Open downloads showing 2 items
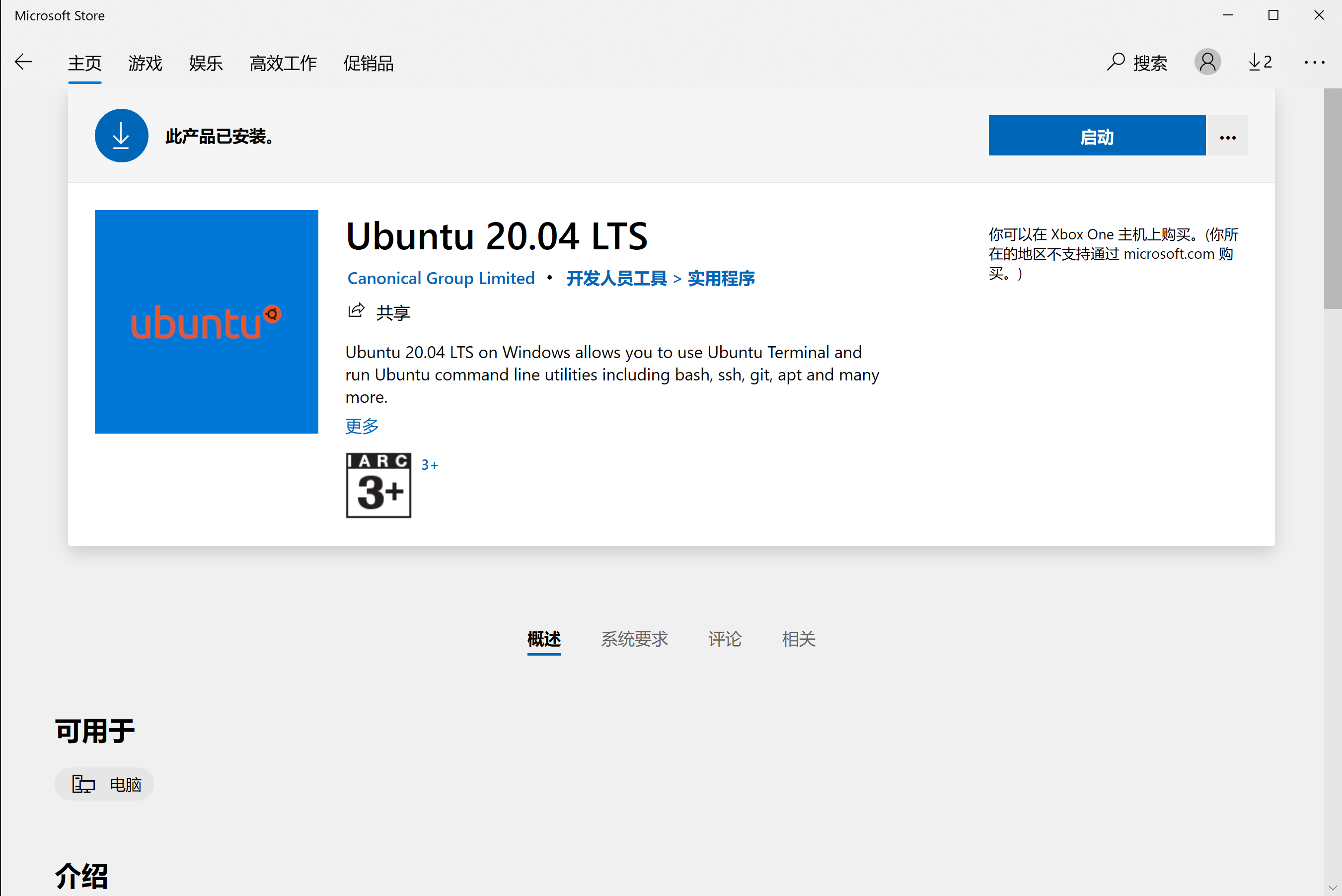The height and width of the screenshot is (896, 1342). pyautogui.click(x=1260, y=62)
